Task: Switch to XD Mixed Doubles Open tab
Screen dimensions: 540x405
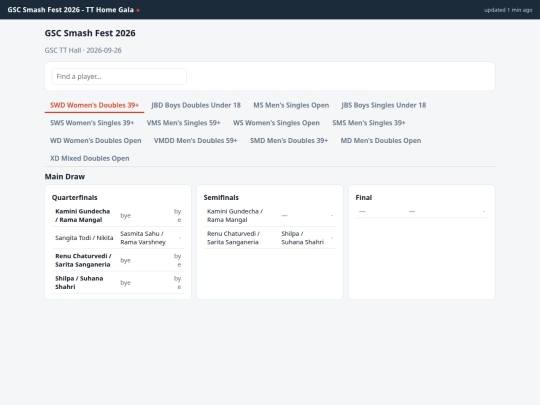Action: click(90, 158)
